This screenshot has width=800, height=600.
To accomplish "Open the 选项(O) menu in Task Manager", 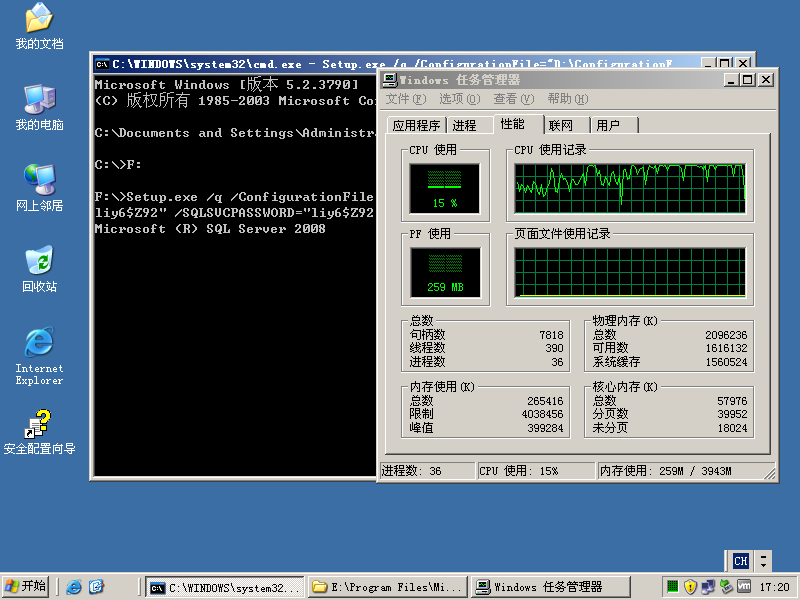I will tap(460, 98).
